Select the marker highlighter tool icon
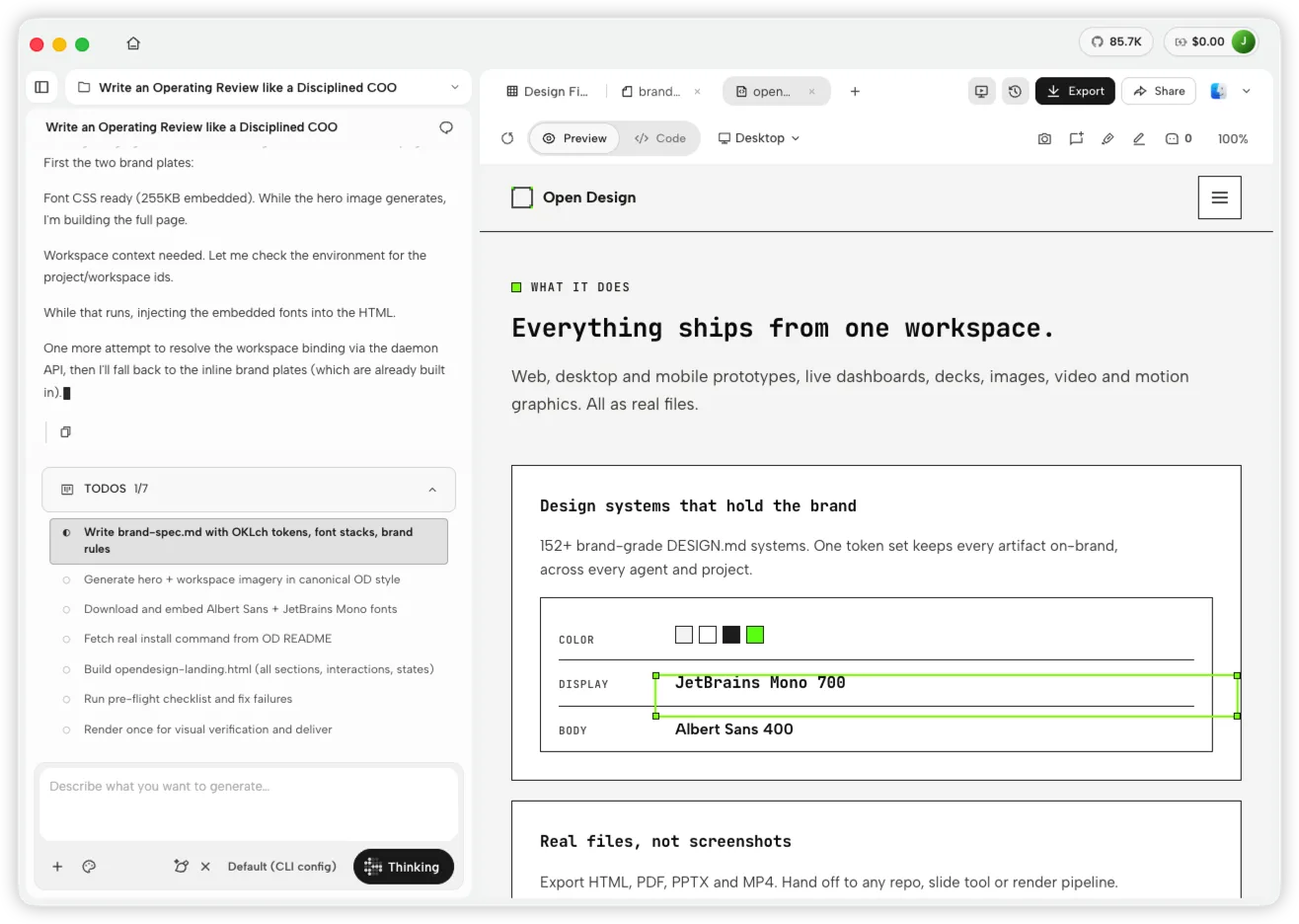 click(1108, 139)
